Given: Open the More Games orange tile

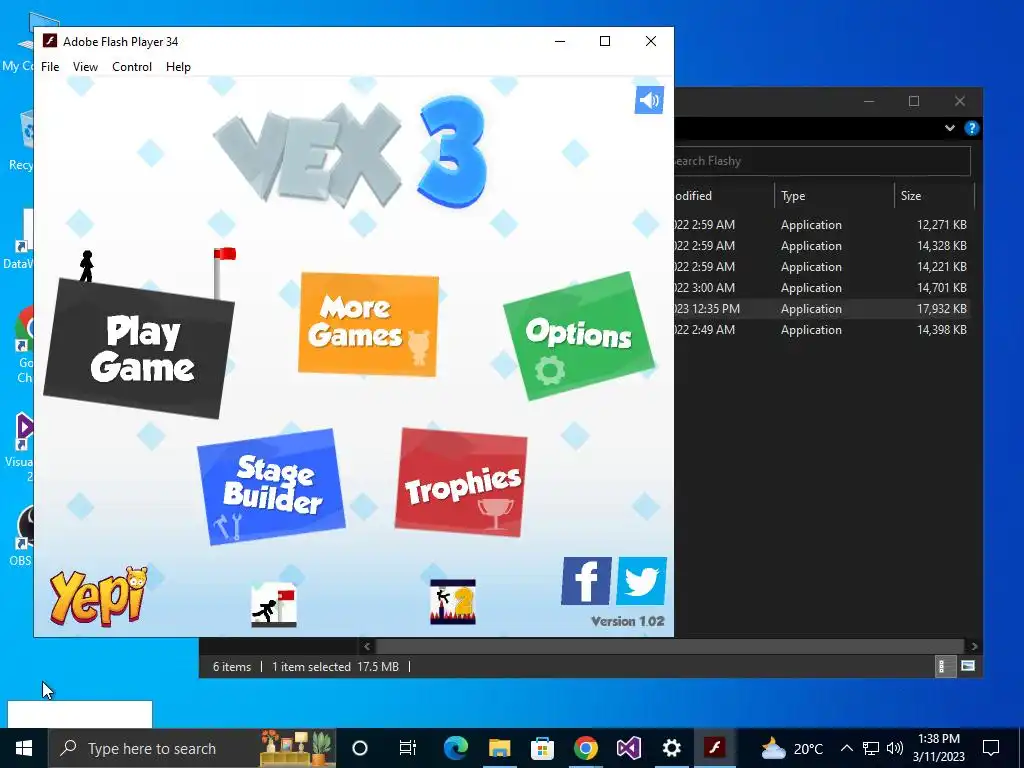Looking at the screenshot, I should coord(368,324).
